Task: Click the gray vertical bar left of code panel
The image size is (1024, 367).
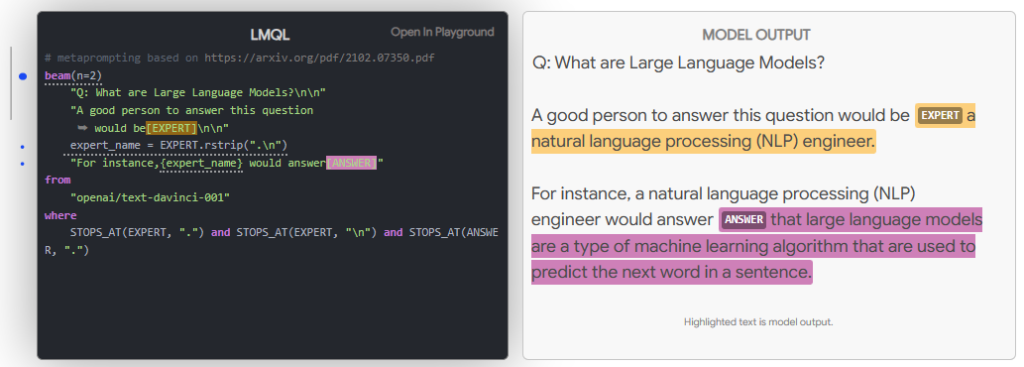Action: point(11,84)
